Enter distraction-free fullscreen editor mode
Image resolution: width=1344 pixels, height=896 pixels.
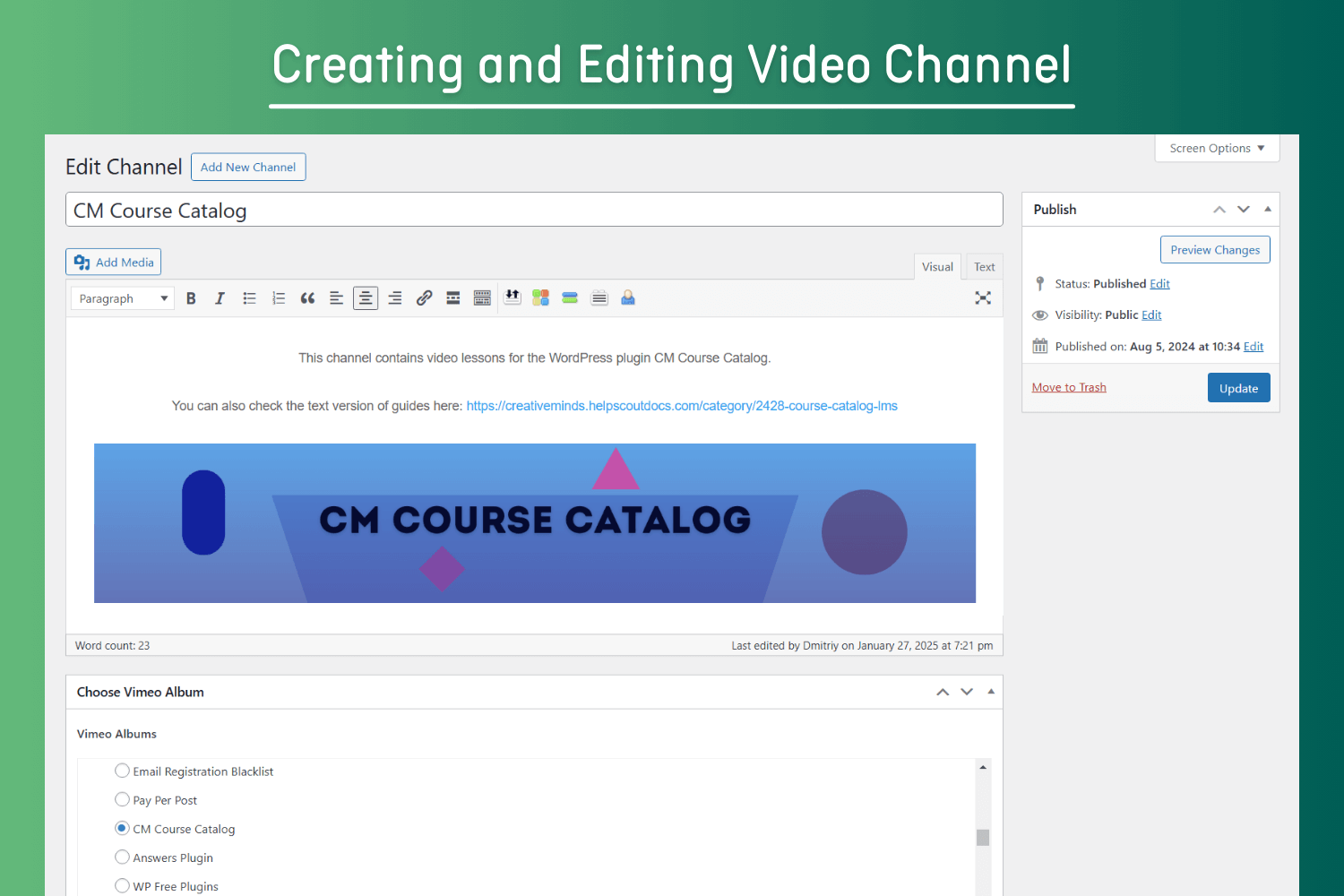tap(983, 298)
